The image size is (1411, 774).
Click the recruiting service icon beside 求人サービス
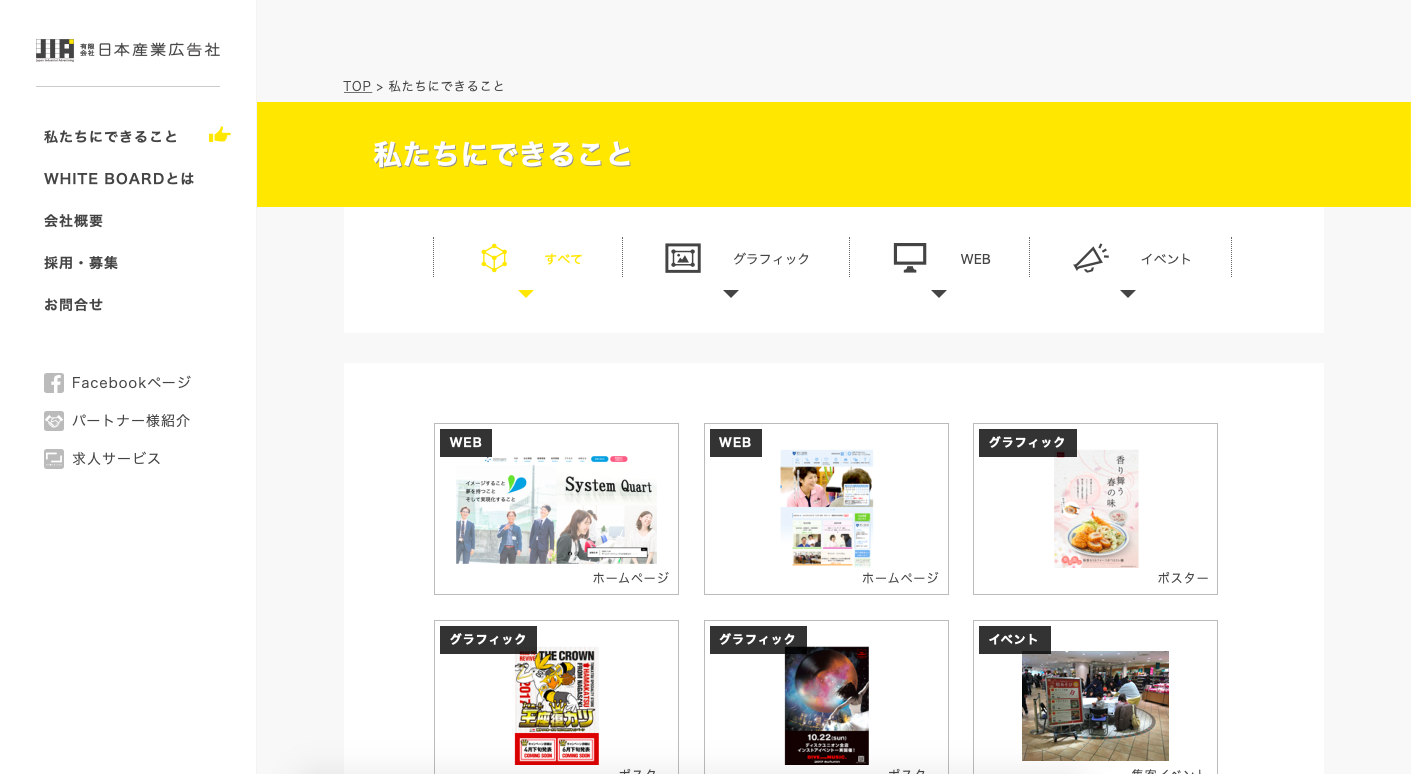[x=54, y=459]
